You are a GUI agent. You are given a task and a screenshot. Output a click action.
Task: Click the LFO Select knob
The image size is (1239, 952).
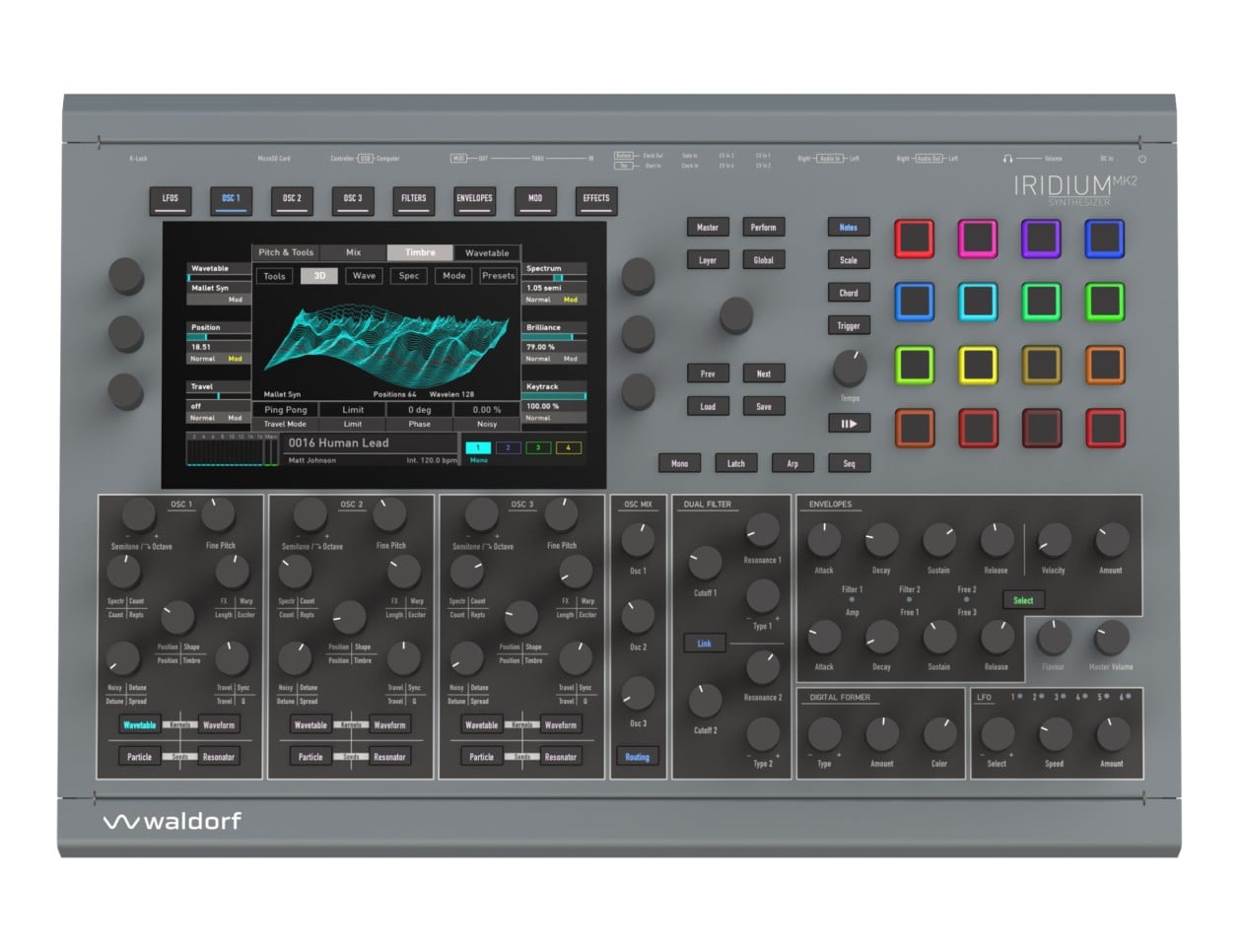(997, 734)
